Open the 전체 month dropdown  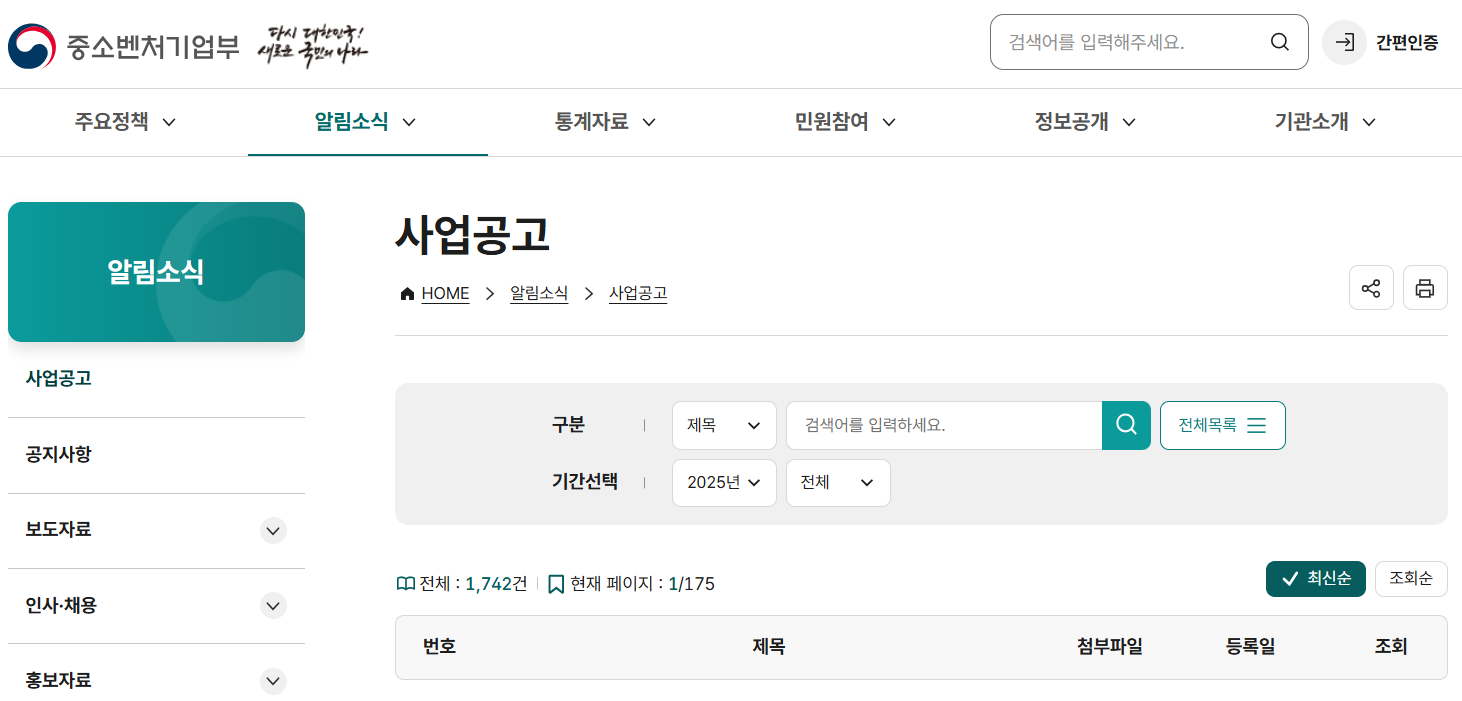click(838, 483)
